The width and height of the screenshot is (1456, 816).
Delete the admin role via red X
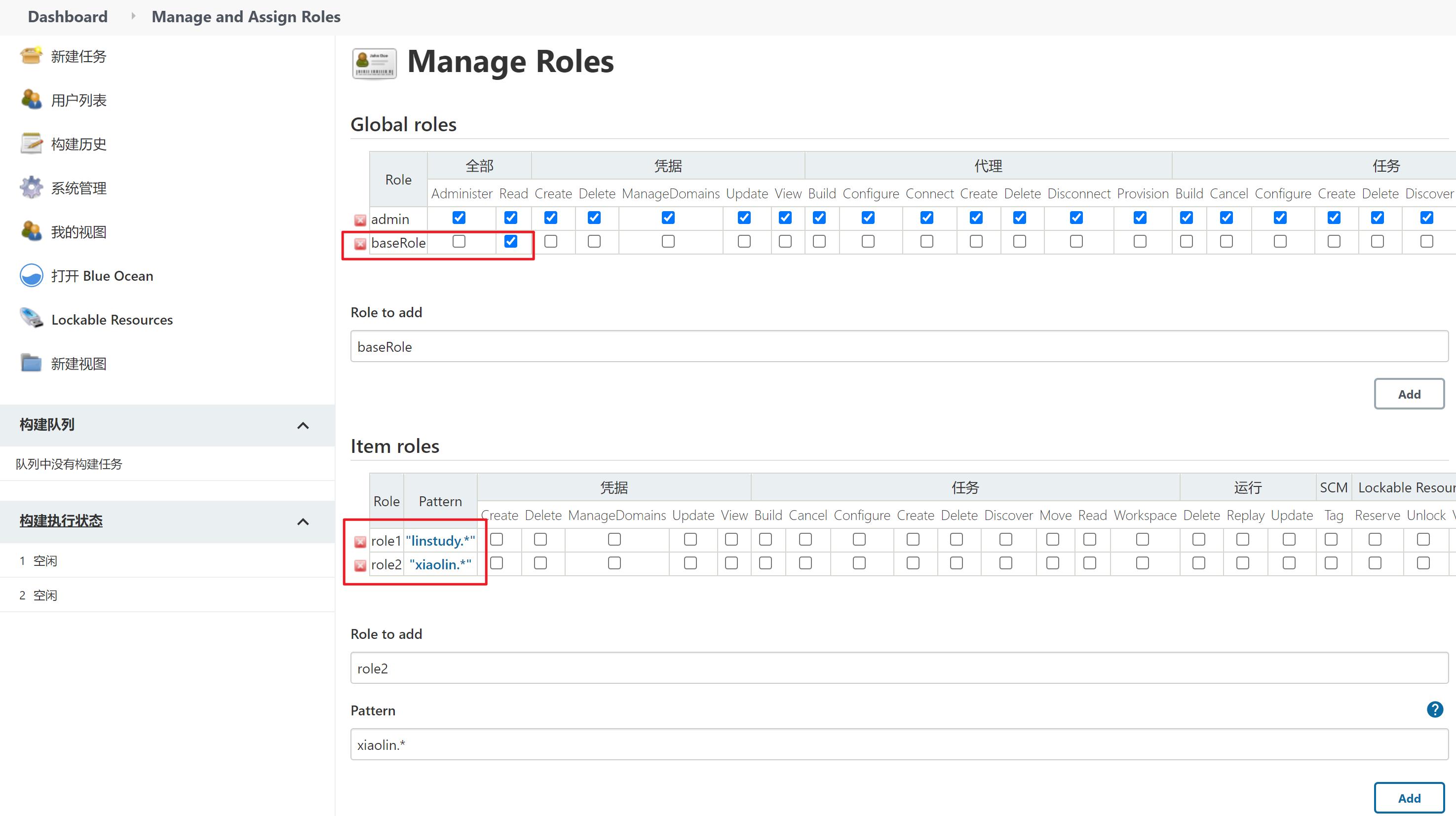(x=360, y=221)
